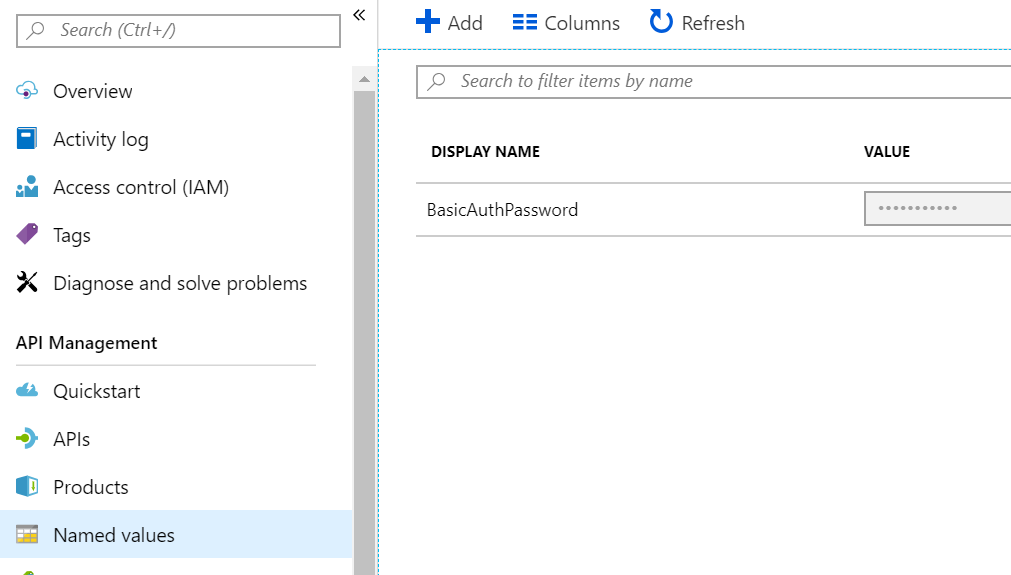The height and width of the screenshot is (575, 1011).
Task: Click the Overview cloud icon
Action: tap(27, 91)
